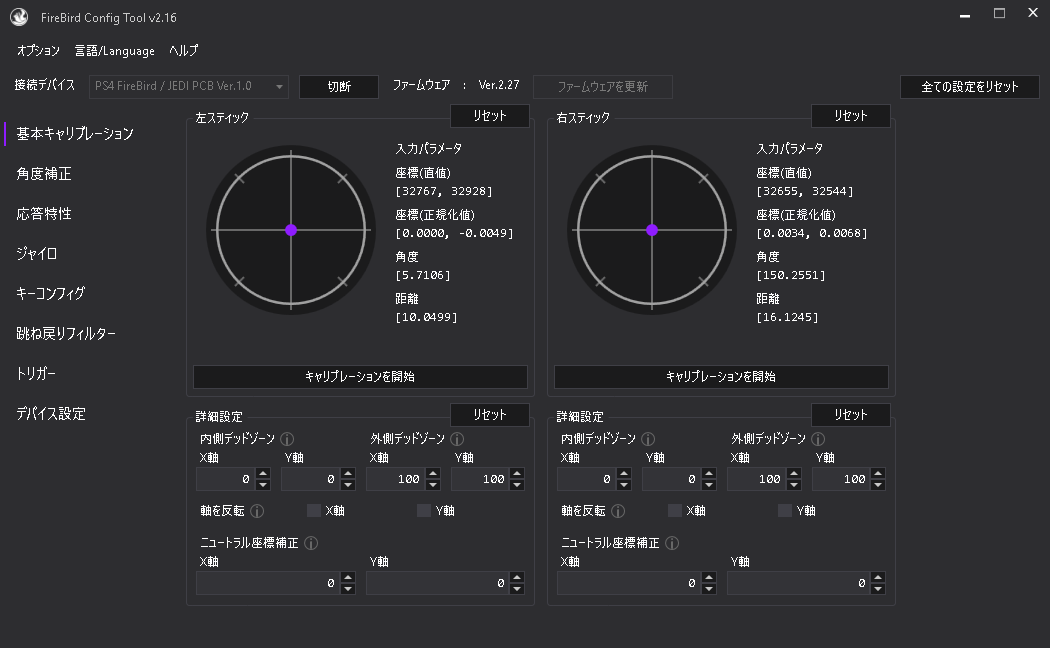Click the 切断 disconnect button
1050x648 pixels.
click(339, 87)
